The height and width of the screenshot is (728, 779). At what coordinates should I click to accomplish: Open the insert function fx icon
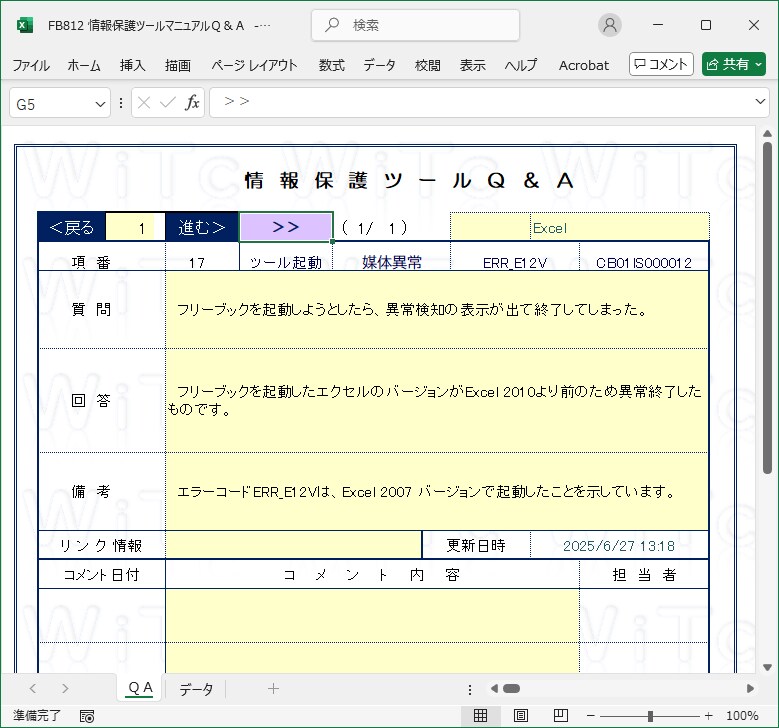[x=192, y=103]
